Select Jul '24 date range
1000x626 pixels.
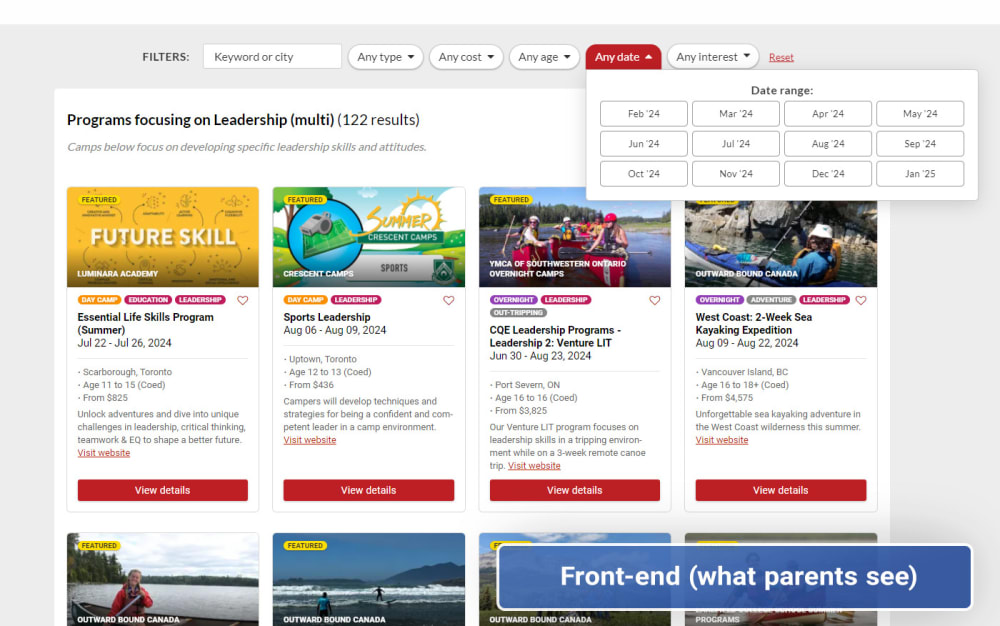(x=736, y=143)
